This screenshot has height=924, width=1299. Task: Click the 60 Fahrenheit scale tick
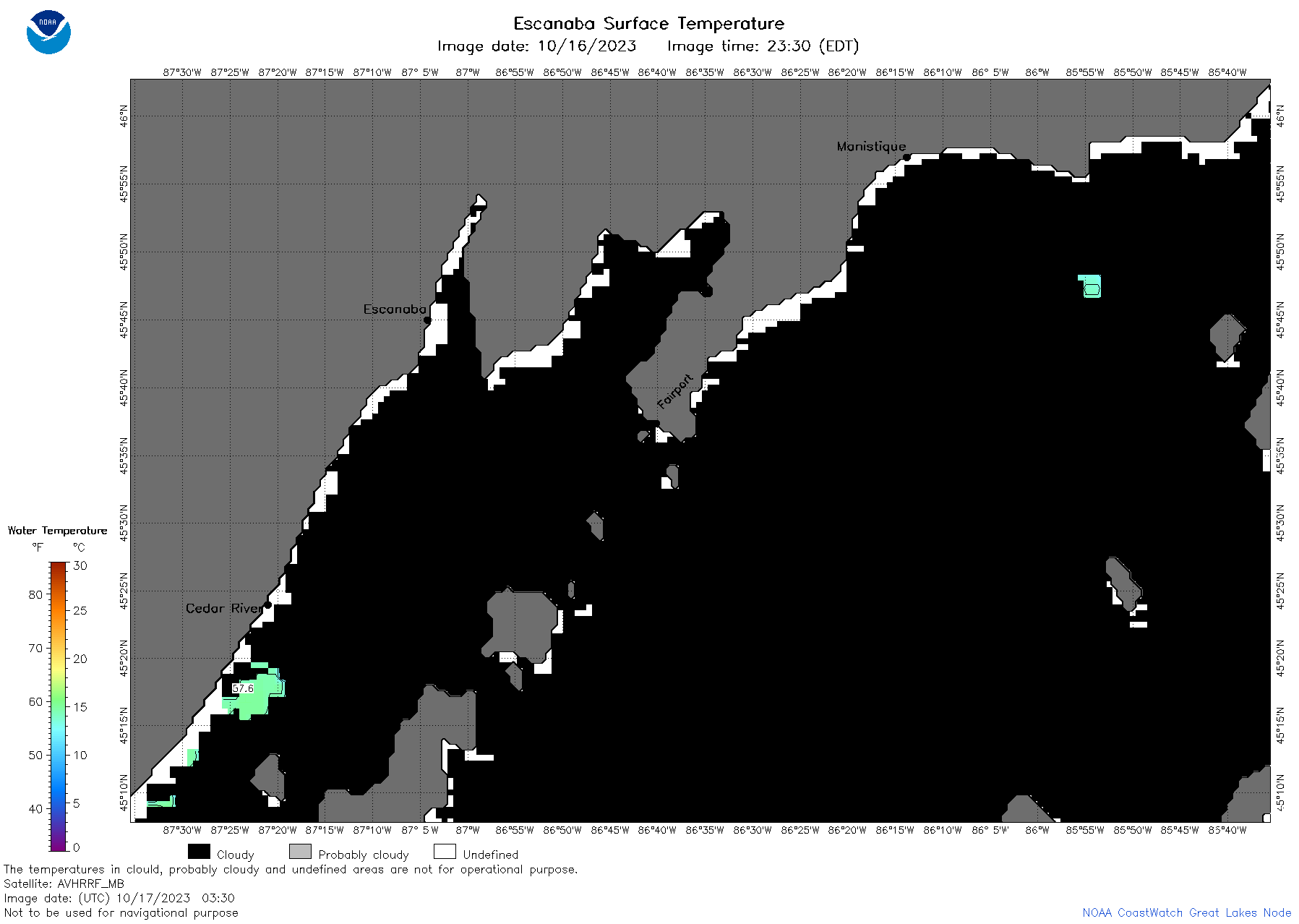35,702
